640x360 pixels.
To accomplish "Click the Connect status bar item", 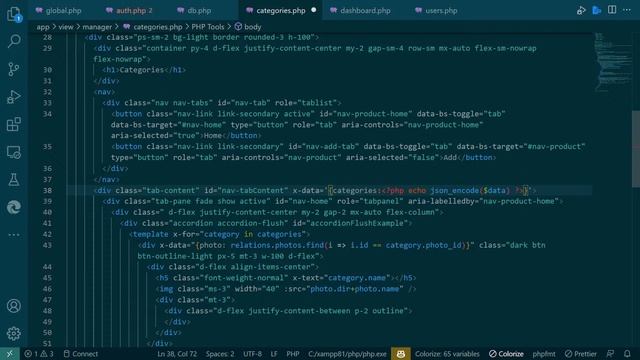I will 81,354.
